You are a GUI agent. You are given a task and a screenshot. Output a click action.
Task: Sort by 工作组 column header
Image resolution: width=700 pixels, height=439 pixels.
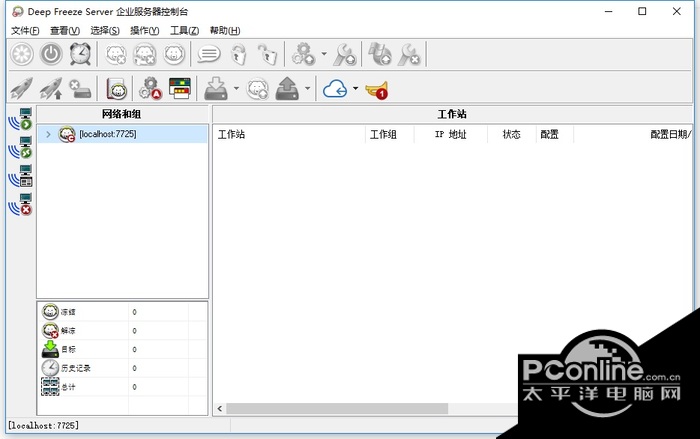point(390,134)
